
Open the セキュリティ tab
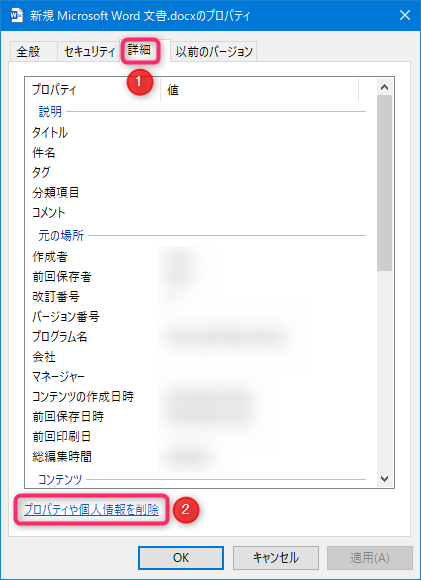pos(89,51)
